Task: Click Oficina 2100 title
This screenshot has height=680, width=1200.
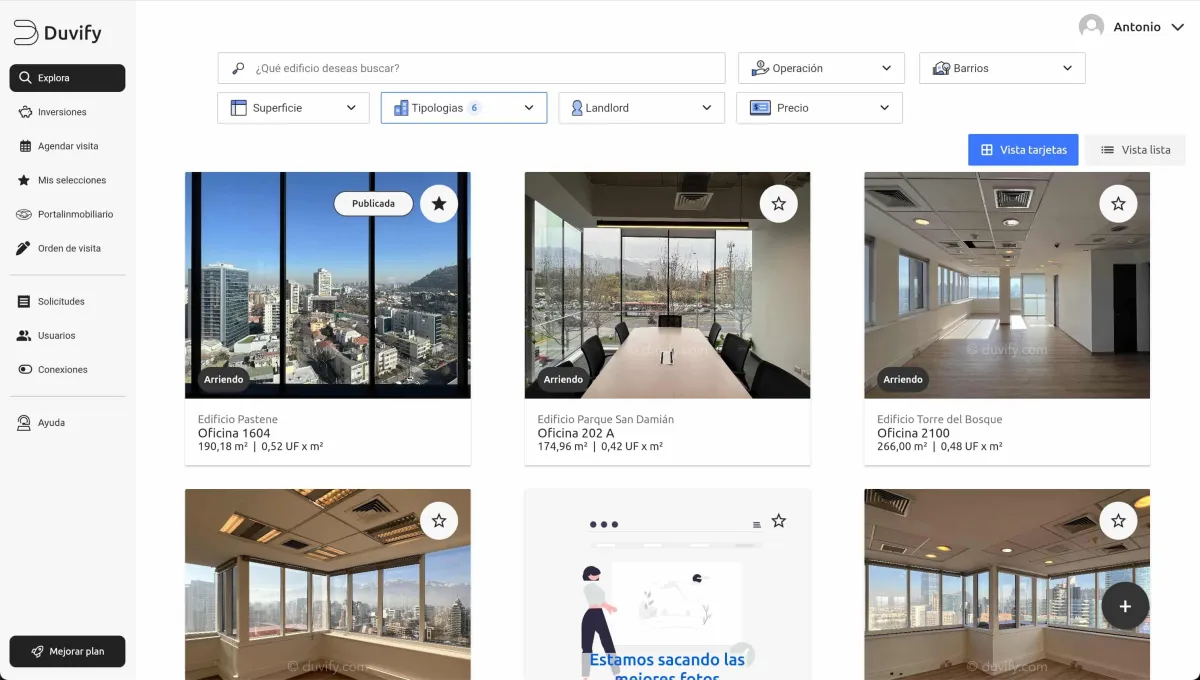Action: (913, 433)
